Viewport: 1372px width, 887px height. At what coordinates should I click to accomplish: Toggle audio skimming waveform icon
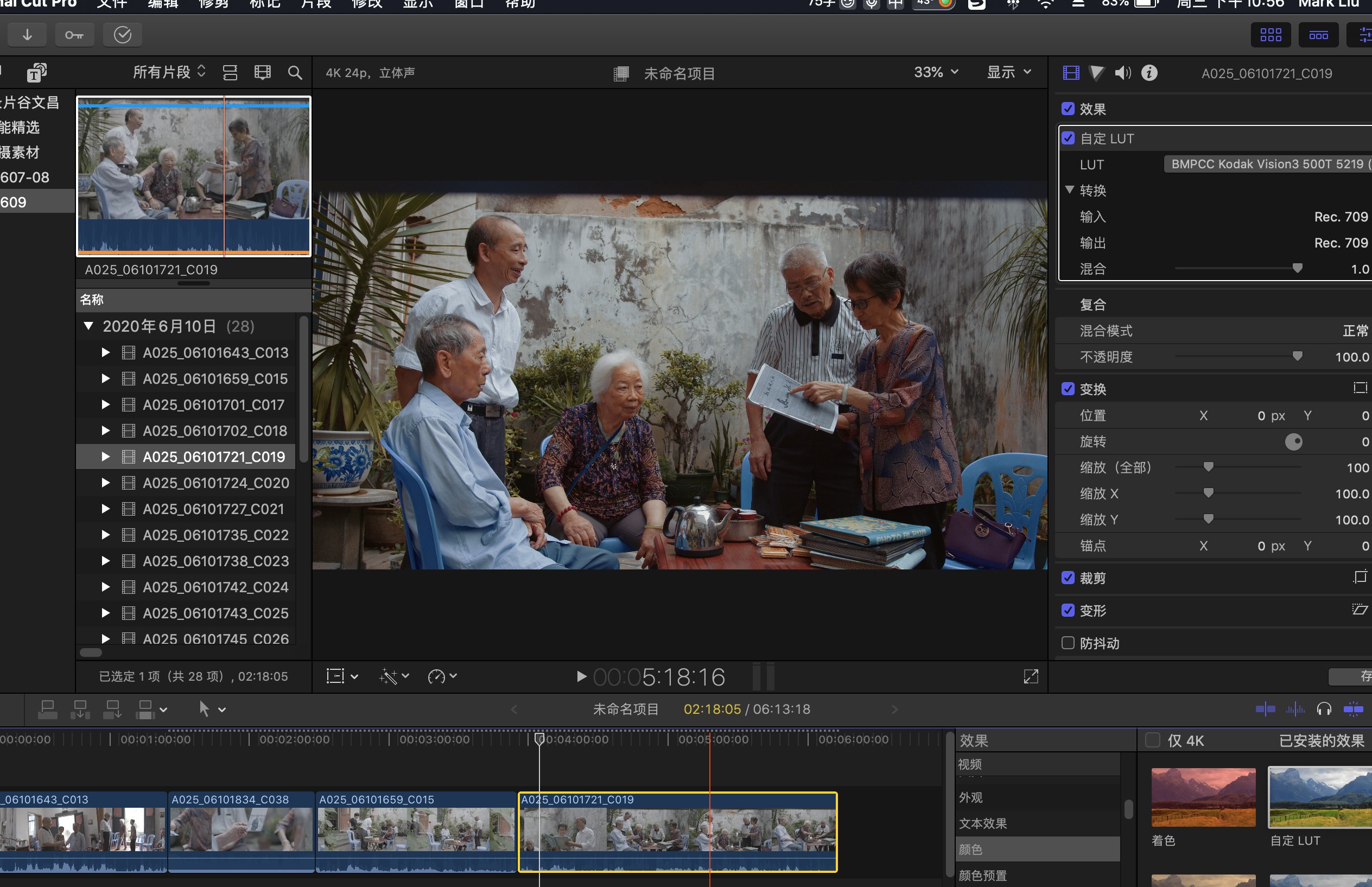click(x=1295, y=709)
